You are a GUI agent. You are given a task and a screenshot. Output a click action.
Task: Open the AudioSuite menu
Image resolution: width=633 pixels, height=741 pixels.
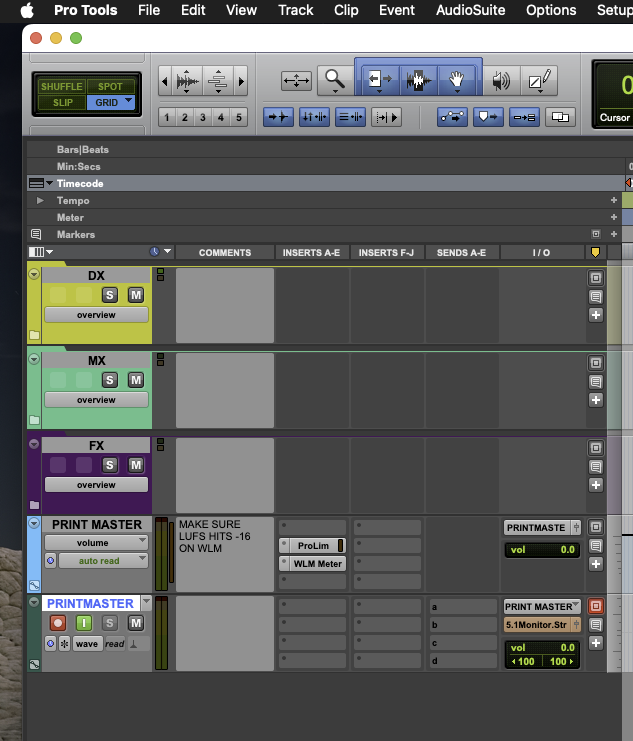(x=470, y=10)
